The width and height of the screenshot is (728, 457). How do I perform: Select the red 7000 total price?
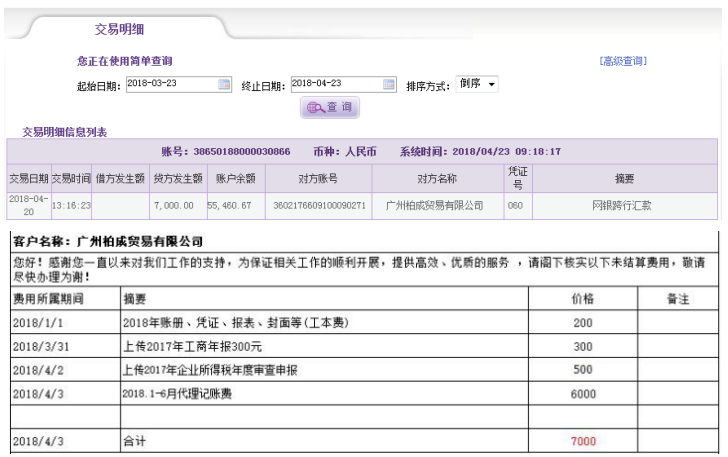click(583, 441)
